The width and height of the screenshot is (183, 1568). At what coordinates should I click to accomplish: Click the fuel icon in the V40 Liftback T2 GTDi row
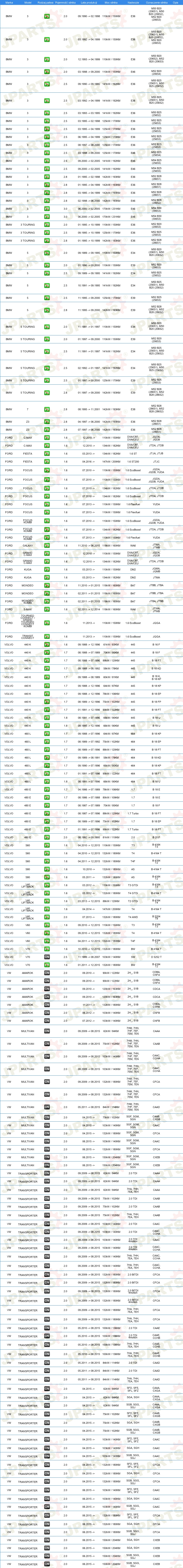47,901
